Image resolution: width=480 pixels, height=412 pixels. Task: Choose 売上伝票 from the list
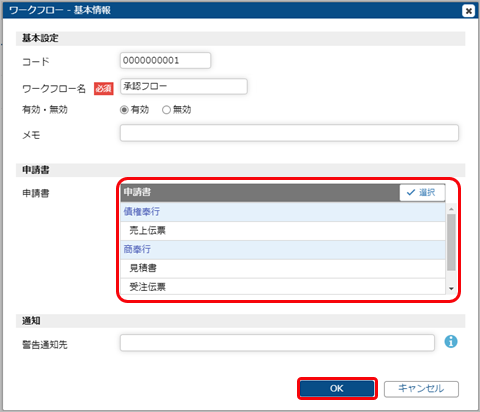point(283,231)
